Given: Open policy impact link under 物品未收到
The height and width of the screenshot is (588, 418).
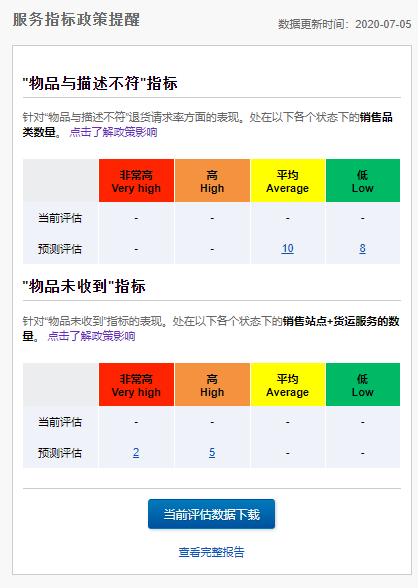Looking at the screenshot, I should click(x=91, y=336).
